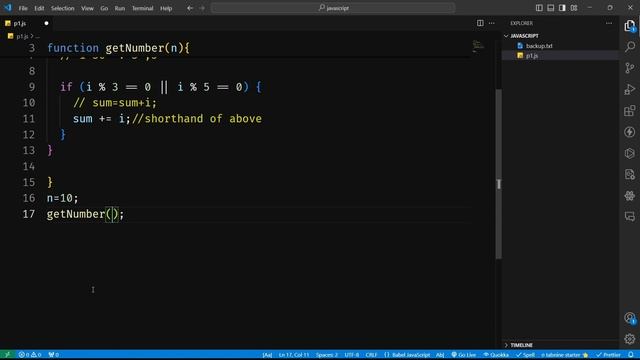Toggle the primary side bar layout button
This screenshot has width=640, height=360.
[539, 8]
